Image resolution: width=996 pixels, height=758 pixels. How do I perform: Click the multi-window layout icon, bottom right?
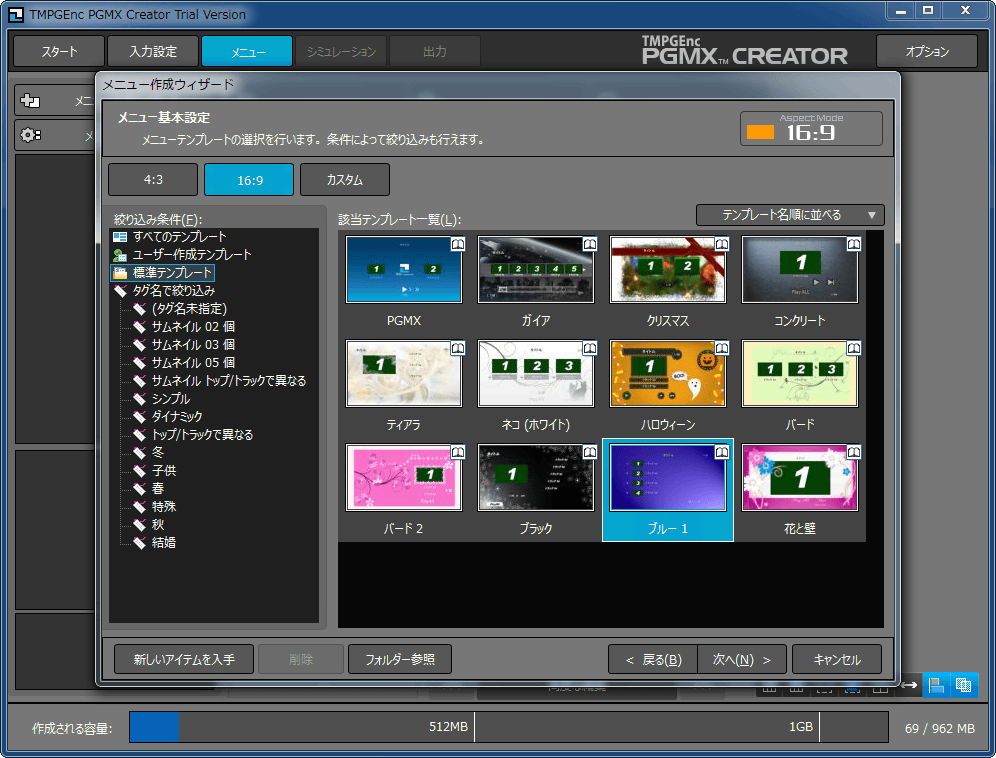pos(964,685)
